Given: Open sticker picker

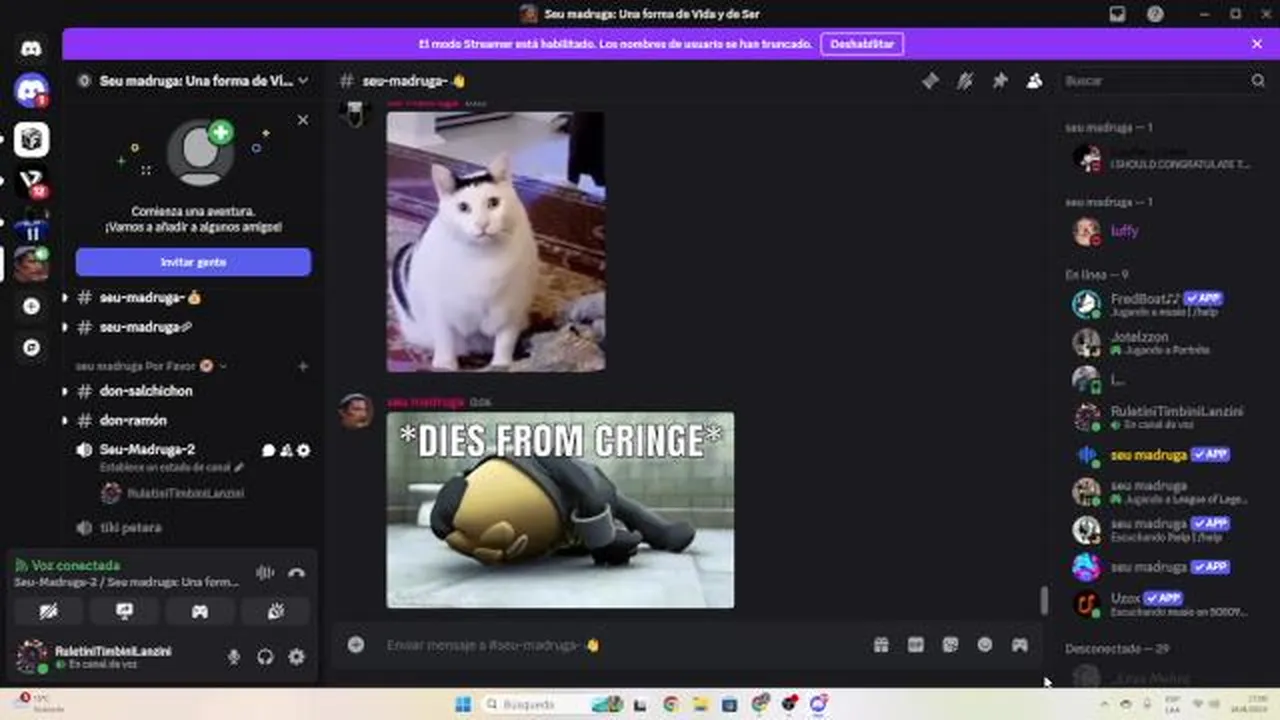Looking at the screenshot, I should (950, 645).
